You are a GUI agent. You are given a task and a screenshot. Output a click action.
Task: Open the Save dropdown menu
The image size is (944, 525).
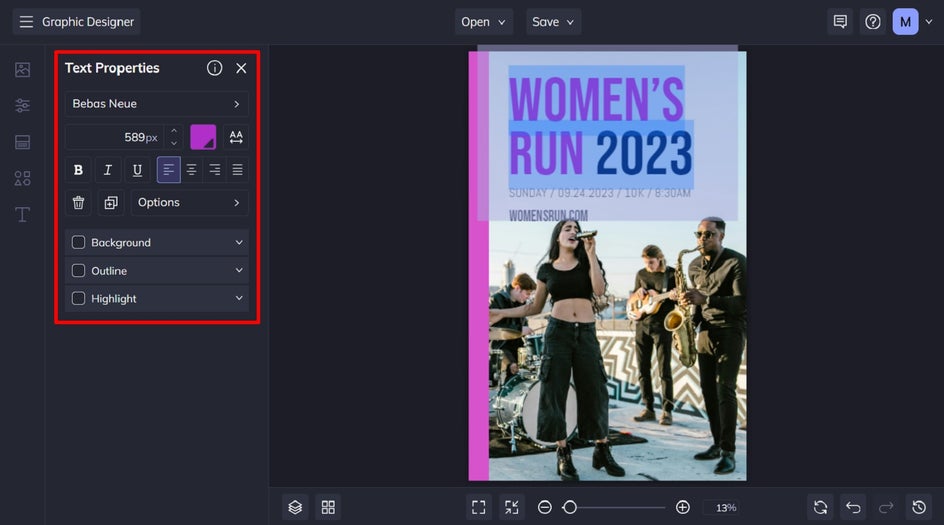tap(553, 22)
